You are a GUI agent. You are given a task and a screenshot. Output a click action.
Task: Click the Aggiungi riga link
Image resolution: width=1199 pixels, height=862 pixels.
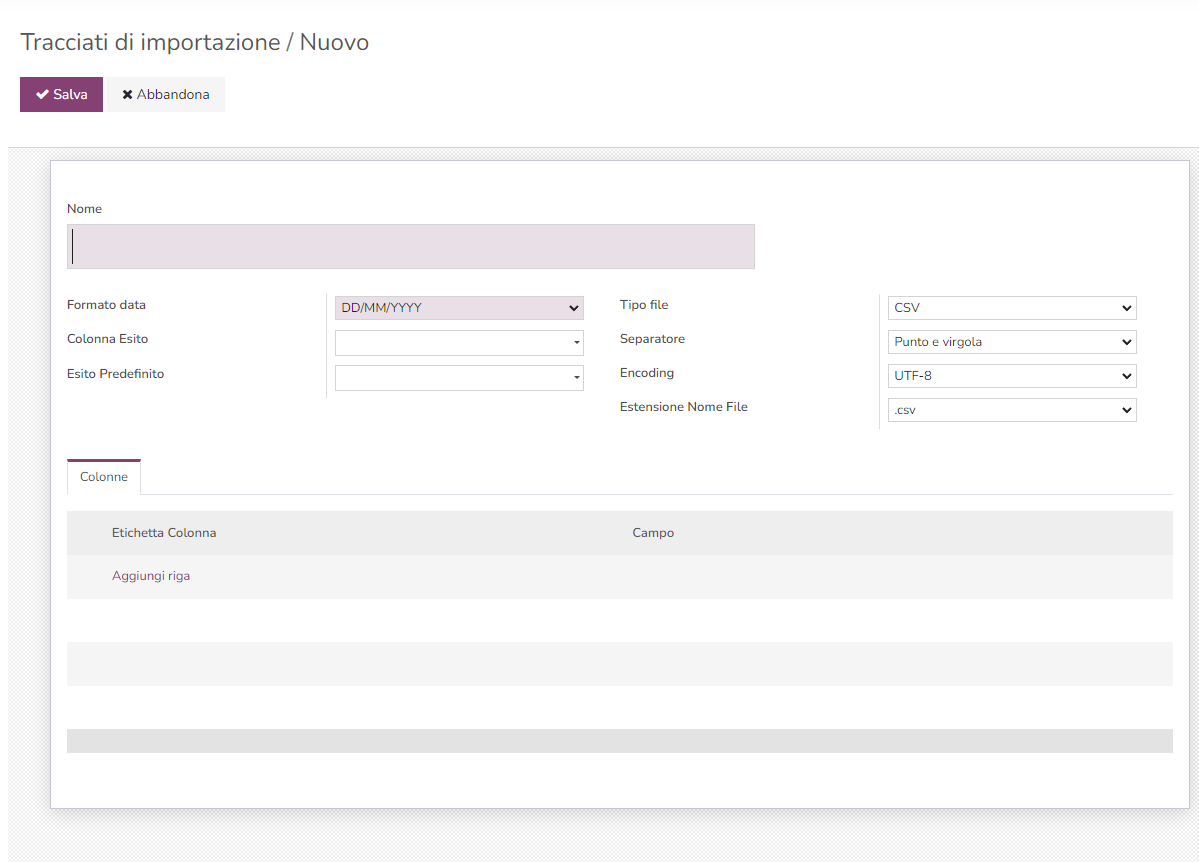[151, 576]
